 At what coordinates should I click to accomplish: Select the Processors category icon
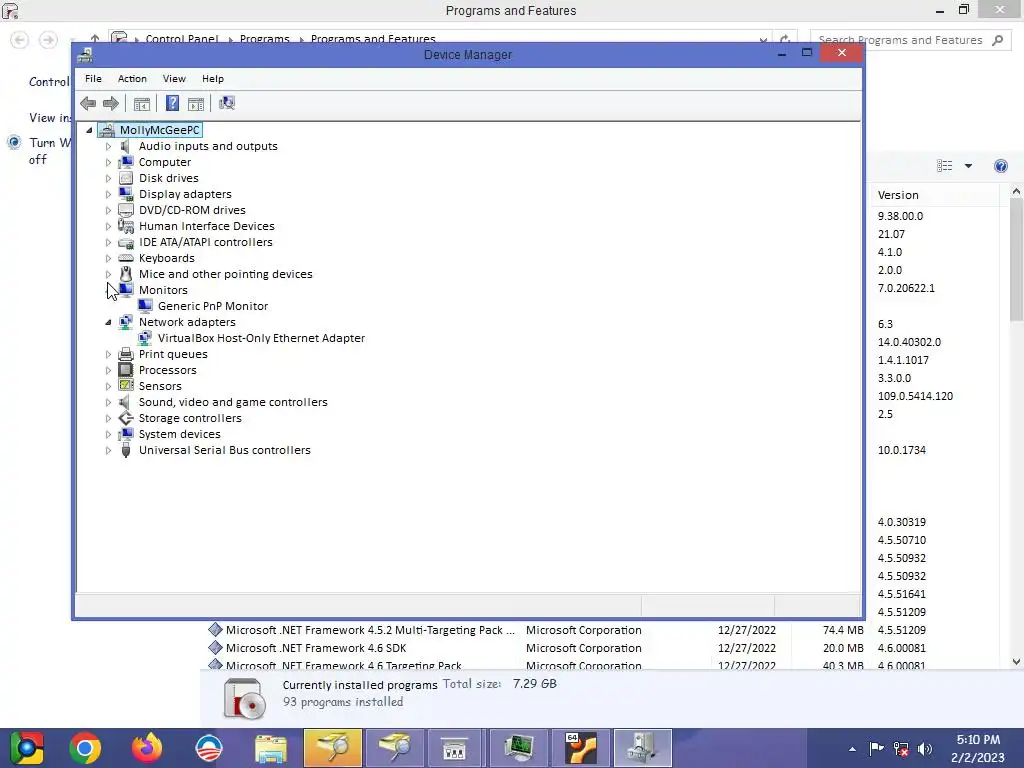coord(126,370)
